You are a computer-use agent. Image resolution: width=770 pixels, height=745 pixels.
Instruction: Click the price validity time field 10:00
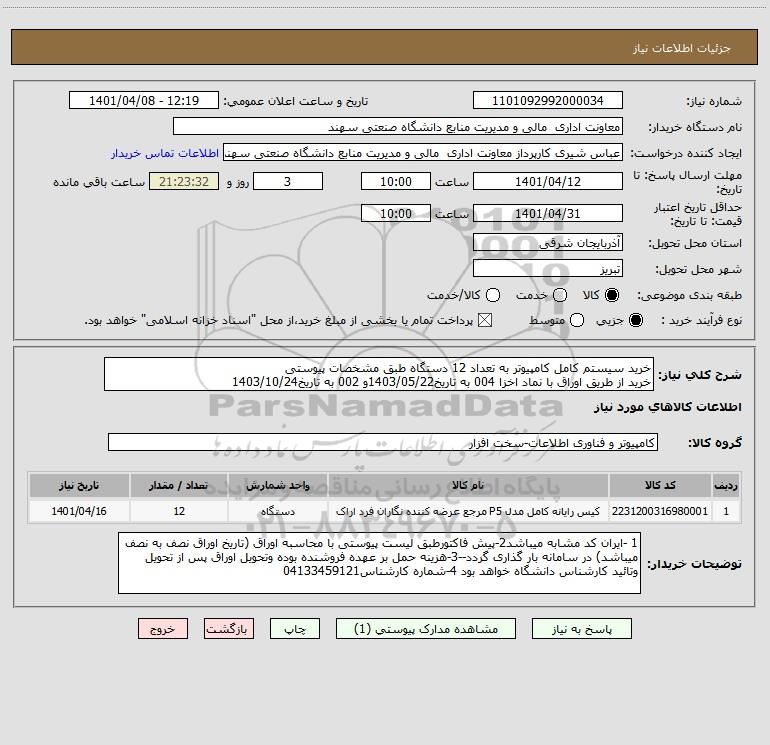[396, 213]
